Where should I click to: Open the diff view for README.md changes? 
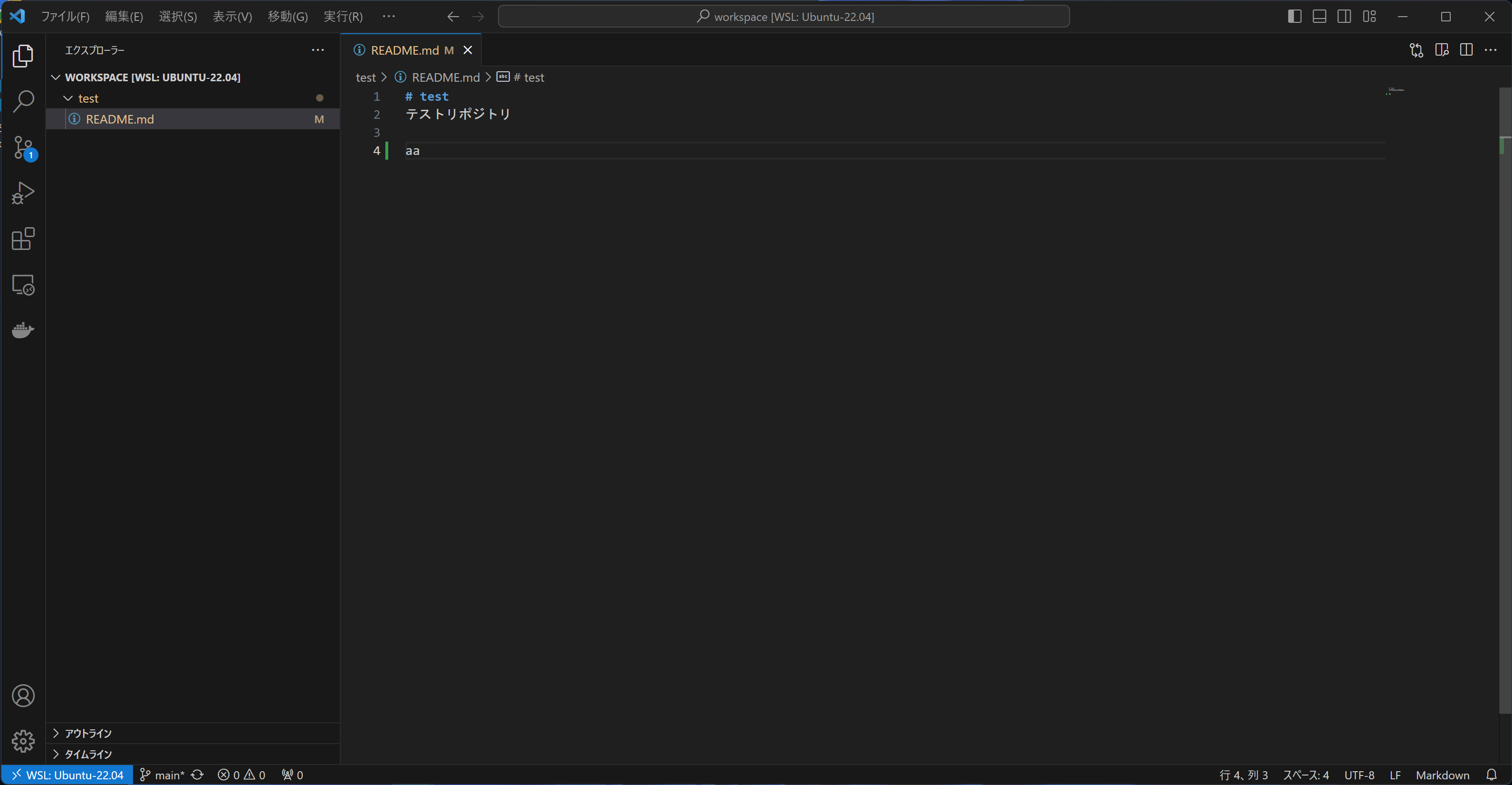pos(1416,50)
